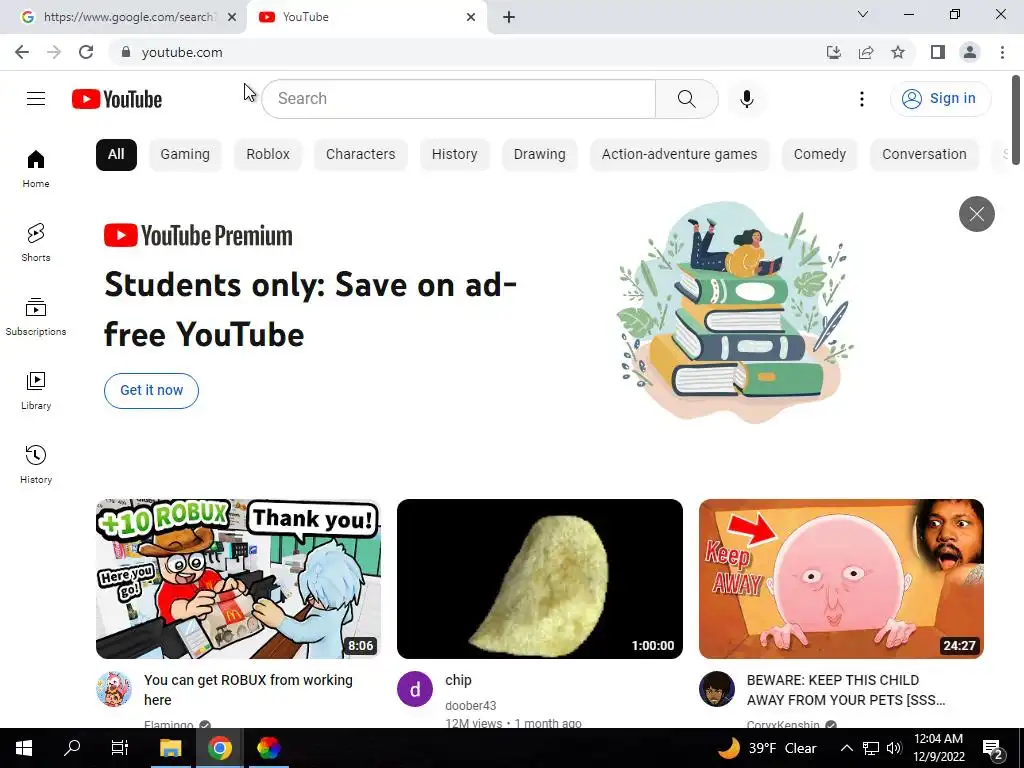This screenshot has width=1024, height=768.
Task: Go to Home in sidebar
Action: 36,168
